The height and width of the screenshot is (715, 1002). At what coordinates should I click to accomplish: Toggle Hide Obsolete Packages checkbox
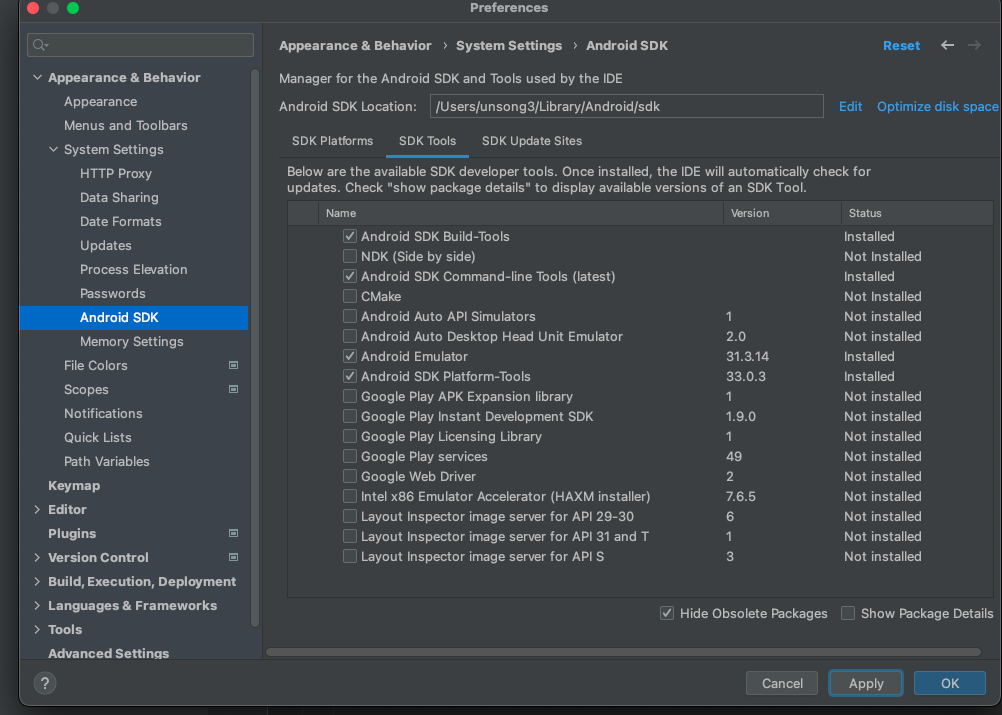(x=667, y=613)
